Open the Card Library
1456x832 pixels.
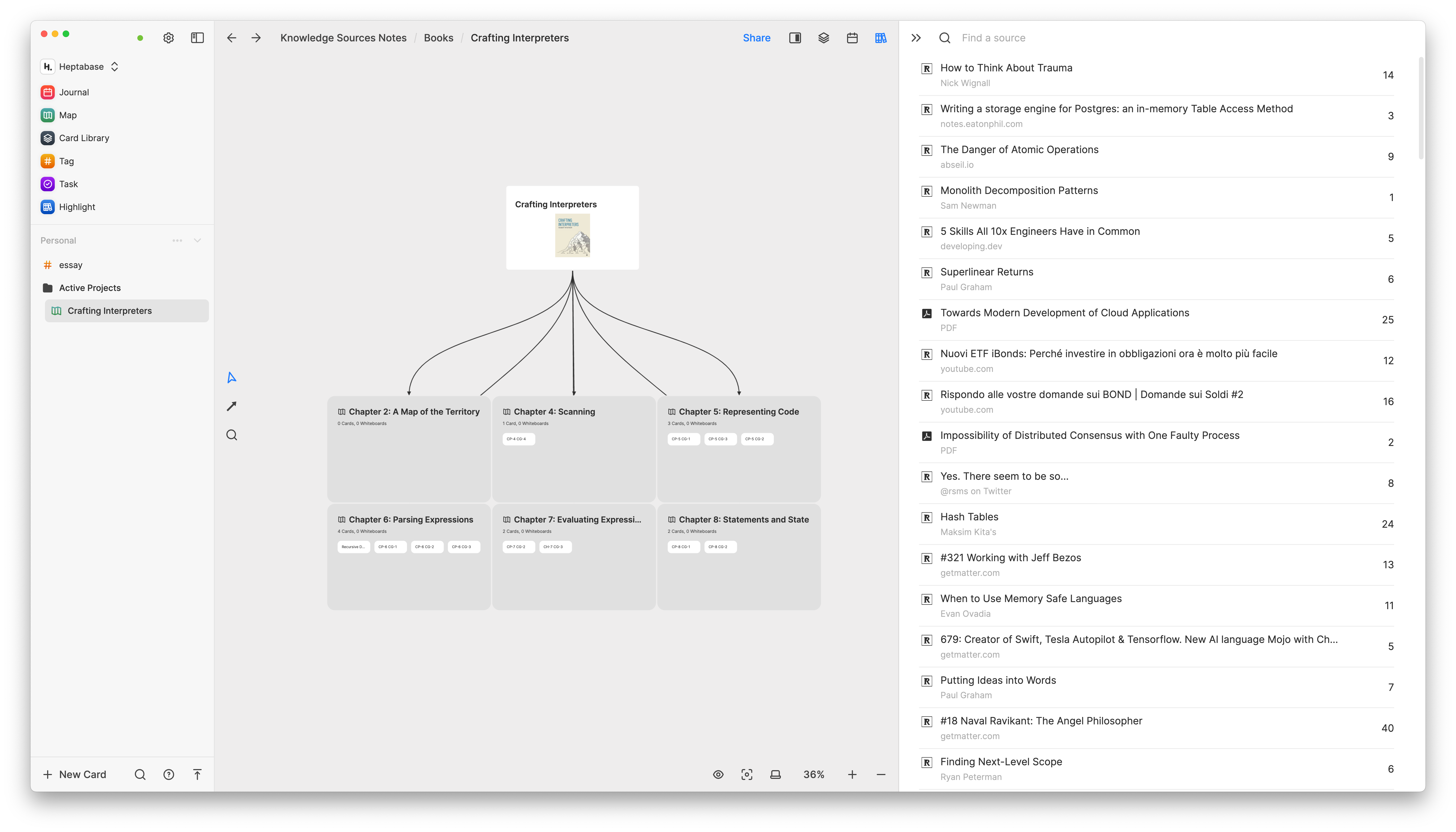click(84, 138)
